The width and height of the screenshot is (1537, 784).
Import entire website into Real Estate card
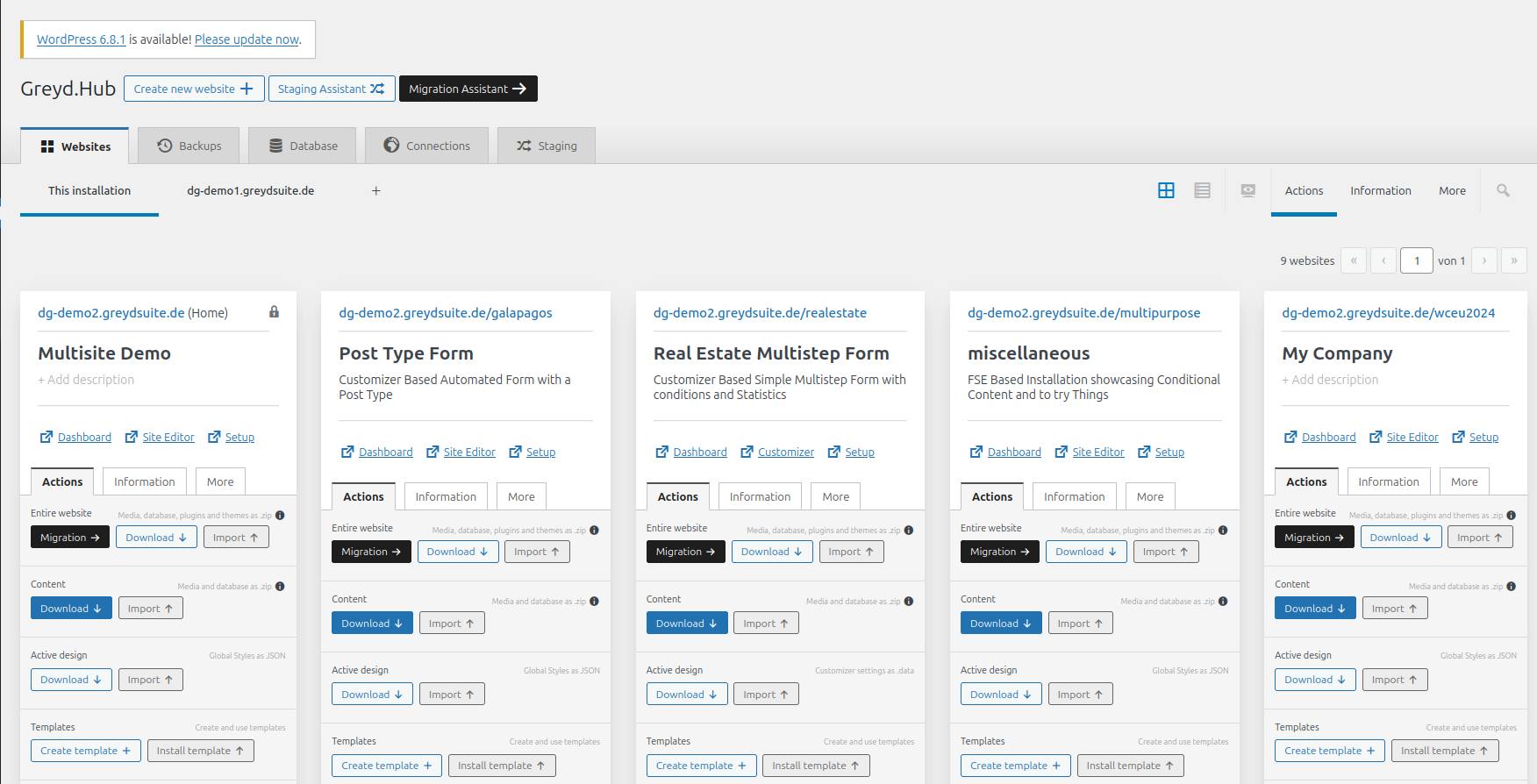click(x=851, y=552)
